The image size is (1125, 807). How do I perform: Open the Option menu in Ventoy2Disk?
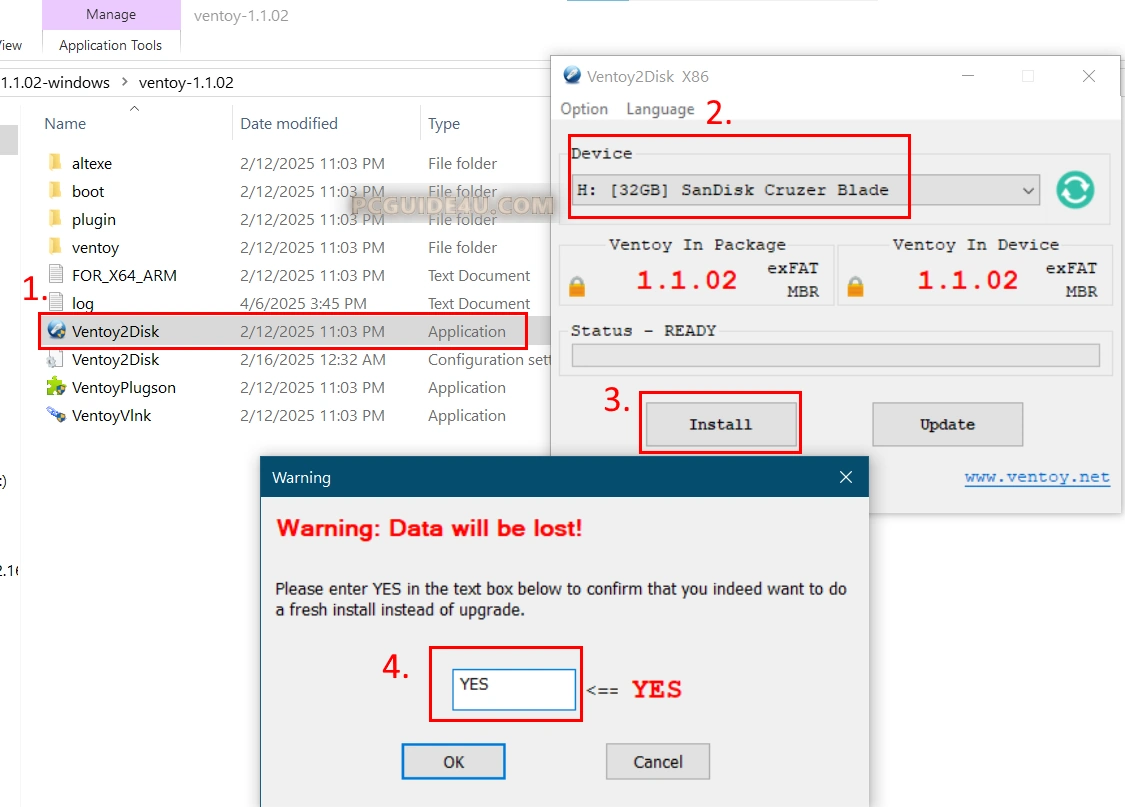pos(584,109)
